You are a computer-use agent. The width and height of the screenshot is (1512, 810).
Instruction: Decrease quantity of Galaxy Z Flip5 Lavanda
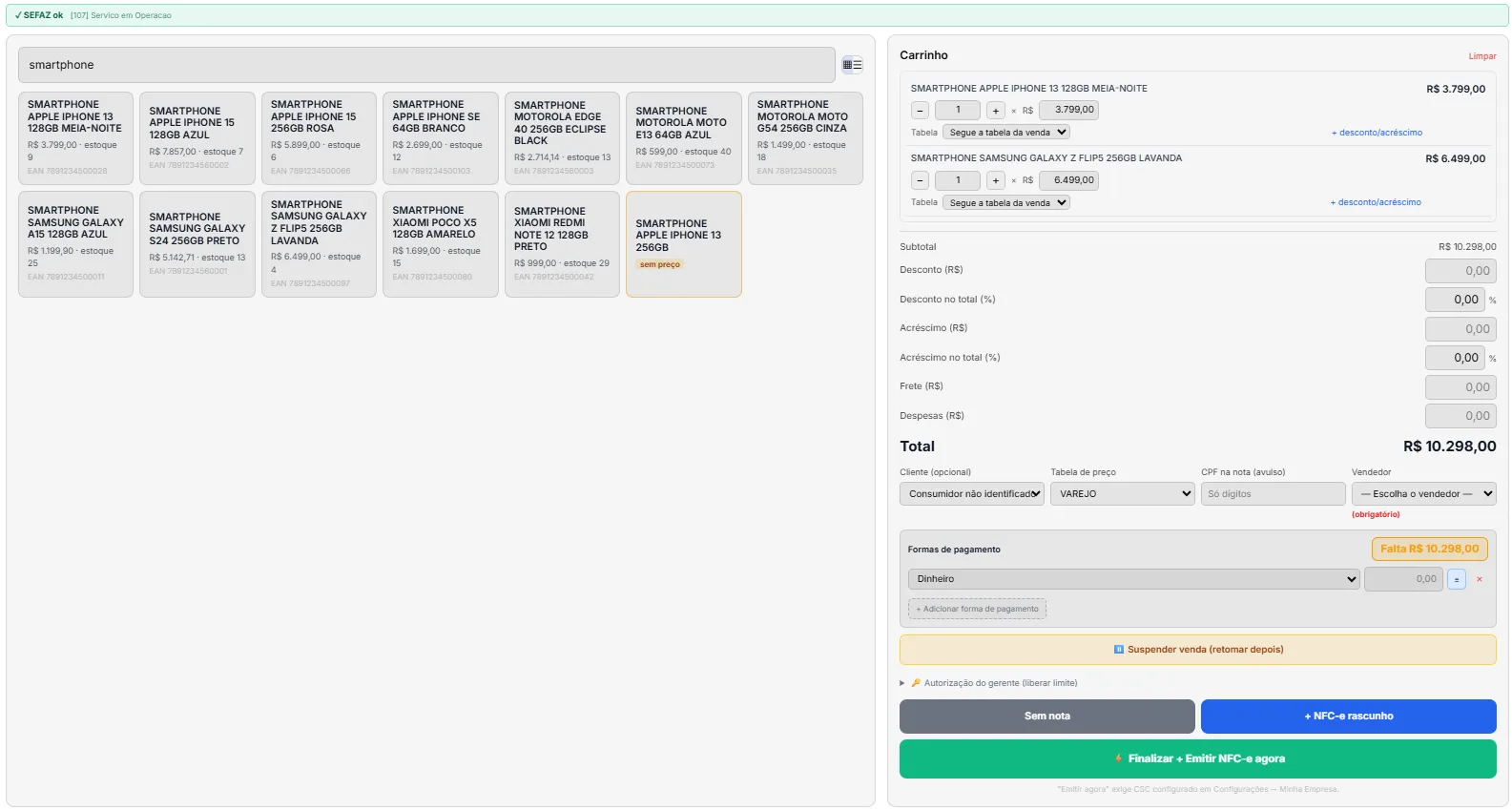tap(920, 180)
